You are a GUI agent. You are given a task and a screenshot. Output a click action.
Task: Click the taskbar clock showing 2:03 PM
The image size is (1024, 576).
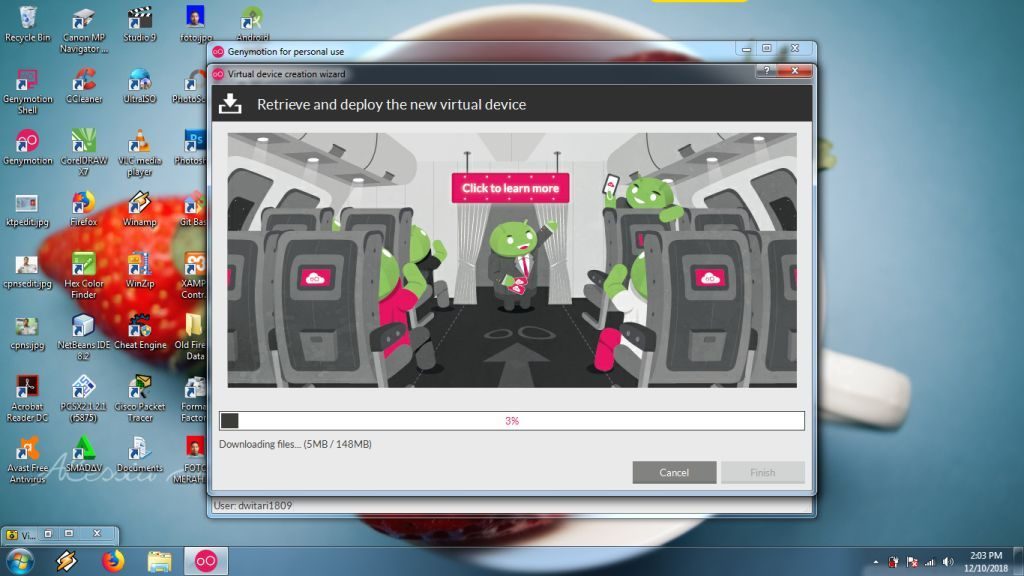(x=985, y=562)
